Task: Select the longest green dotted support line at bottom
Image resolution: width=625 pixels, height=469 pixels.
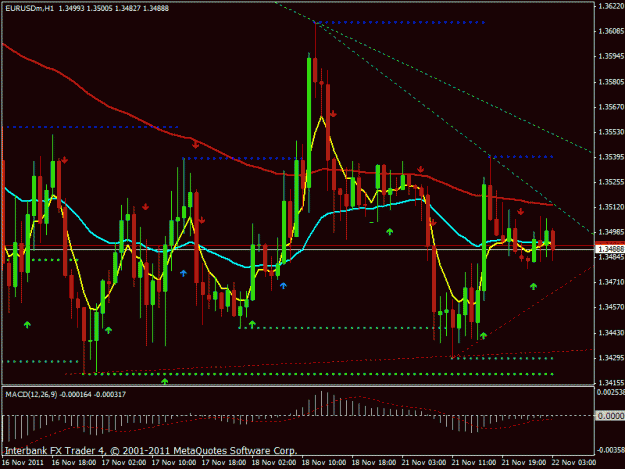Action: [x=318, y=374]
